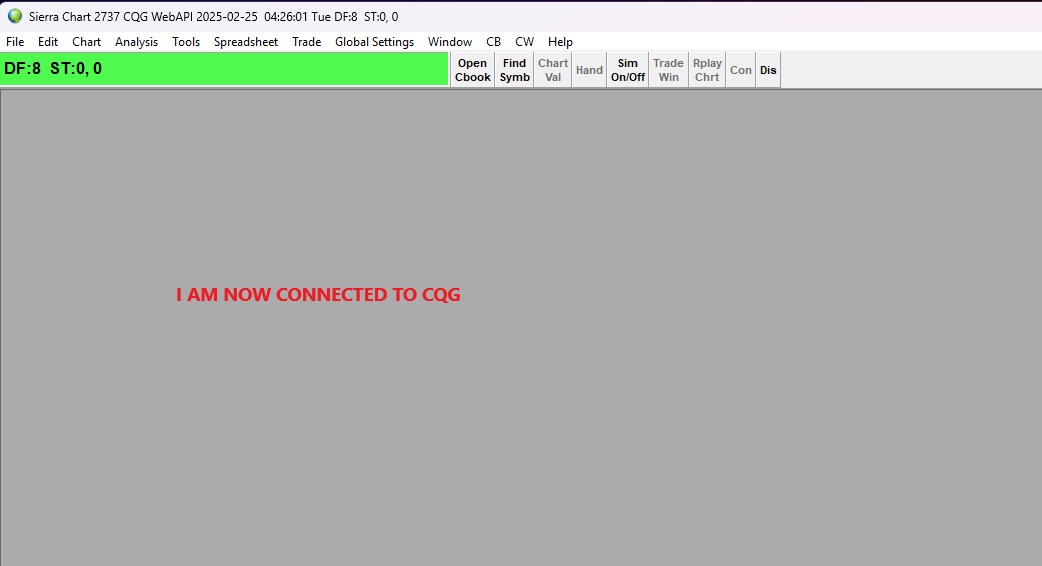Click the Open Cbook toolbar button

(x=472, y=70)
